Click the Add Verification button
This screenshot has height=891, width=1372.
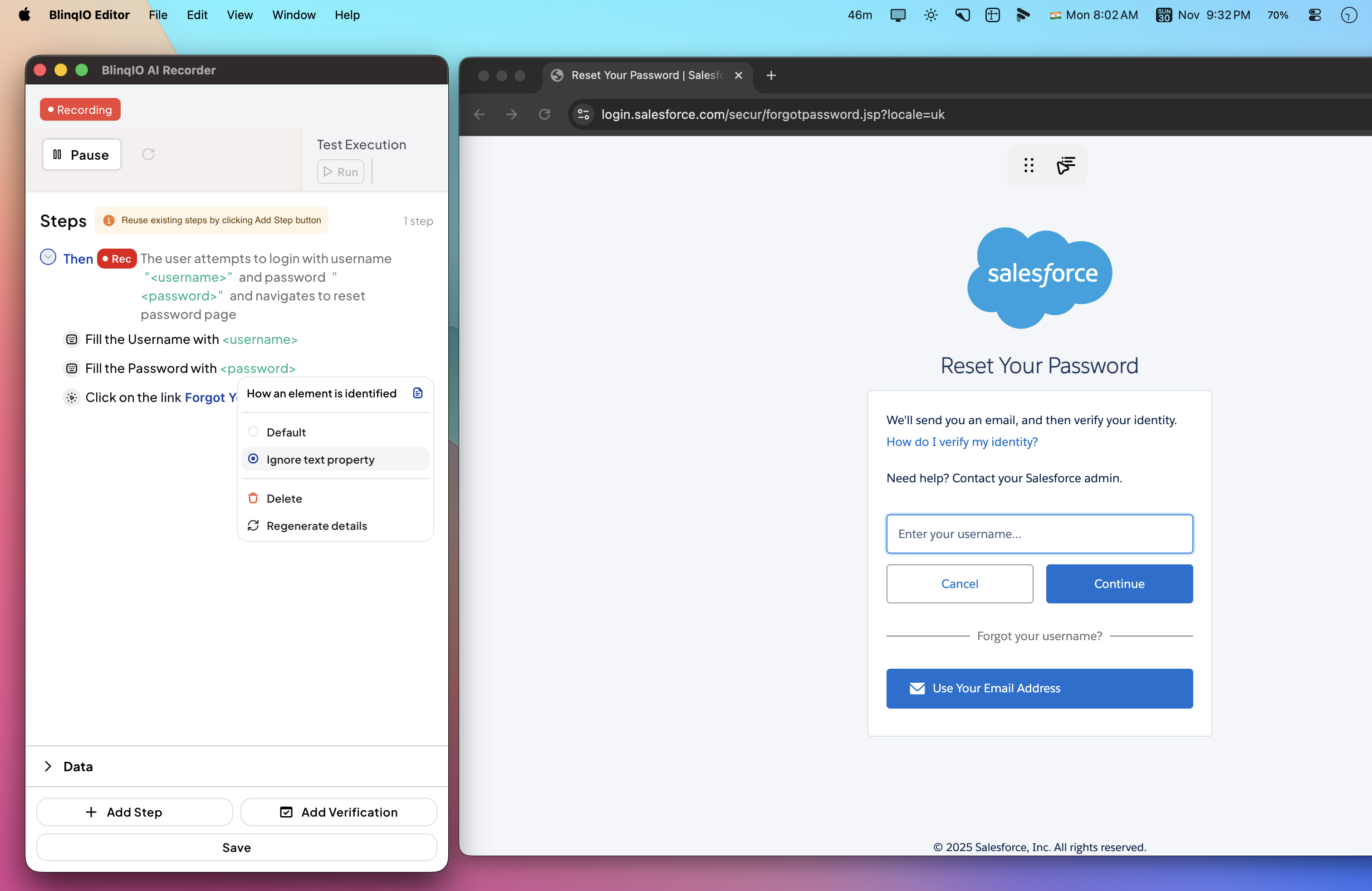coord(338,812)
